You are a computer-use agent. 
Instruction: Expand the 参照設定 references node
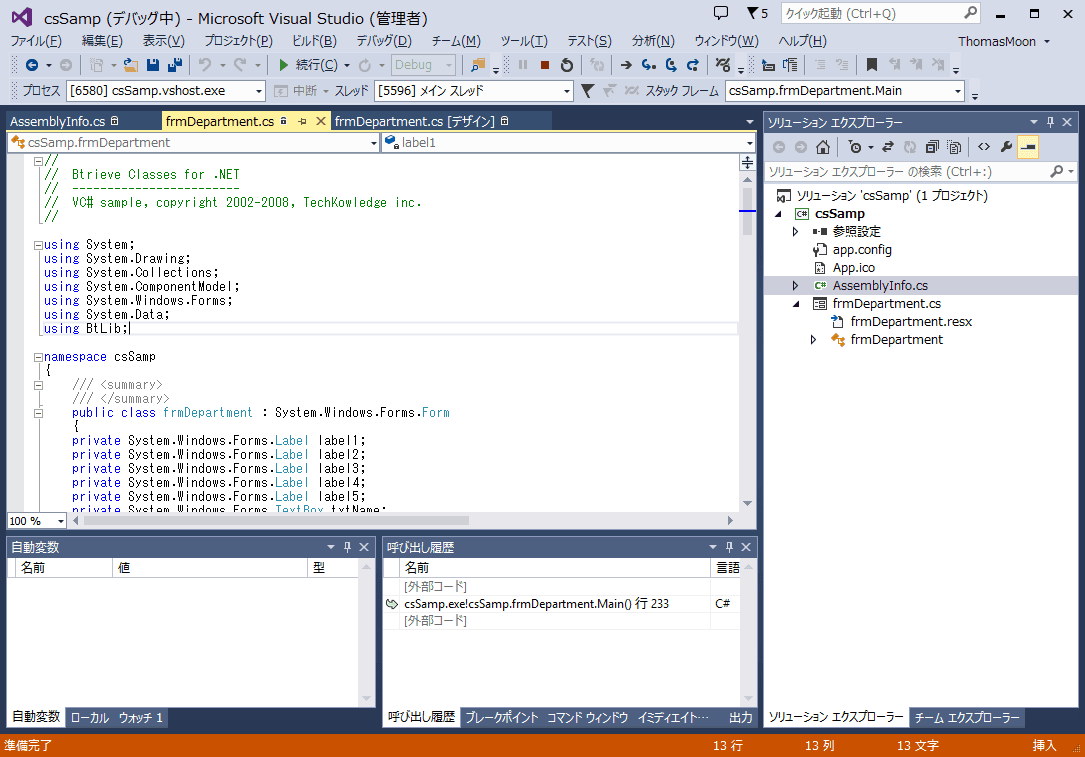pyautogui.click(x=796, y=232)
